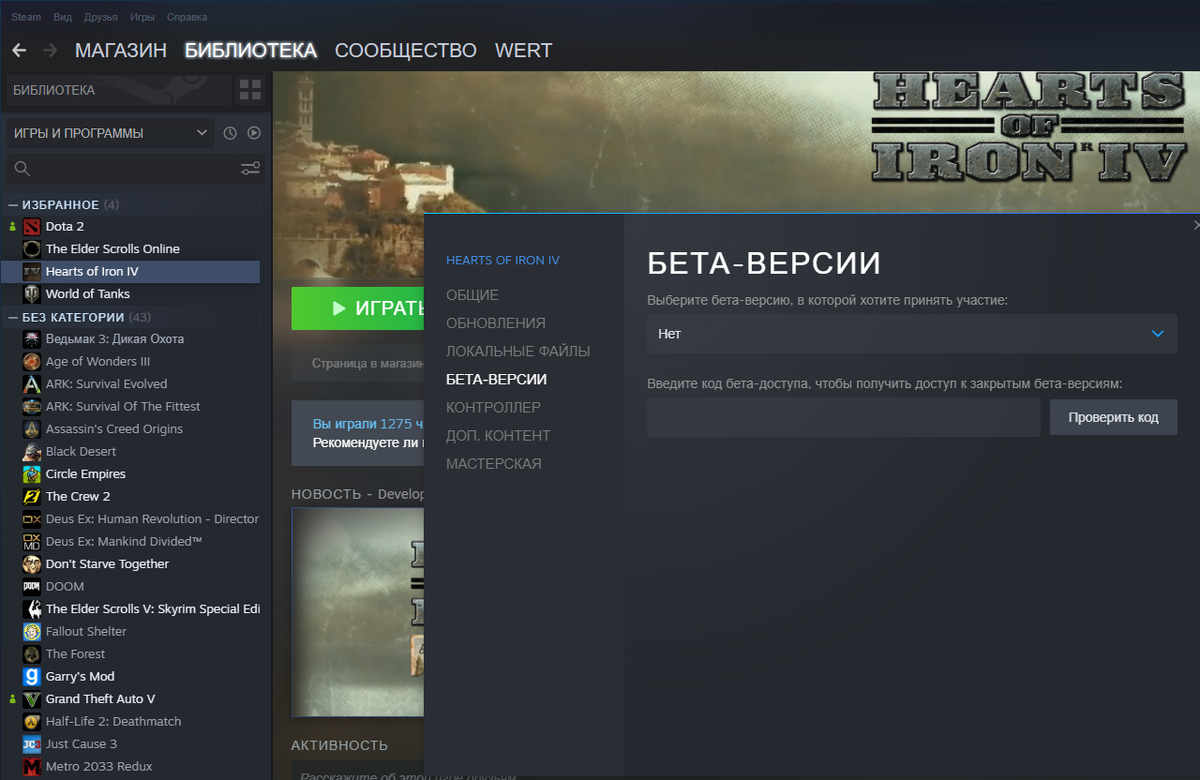This screenshot has height=780, width=1200.
Task: Click the library search magnifier icon
Action: (23, 168)
